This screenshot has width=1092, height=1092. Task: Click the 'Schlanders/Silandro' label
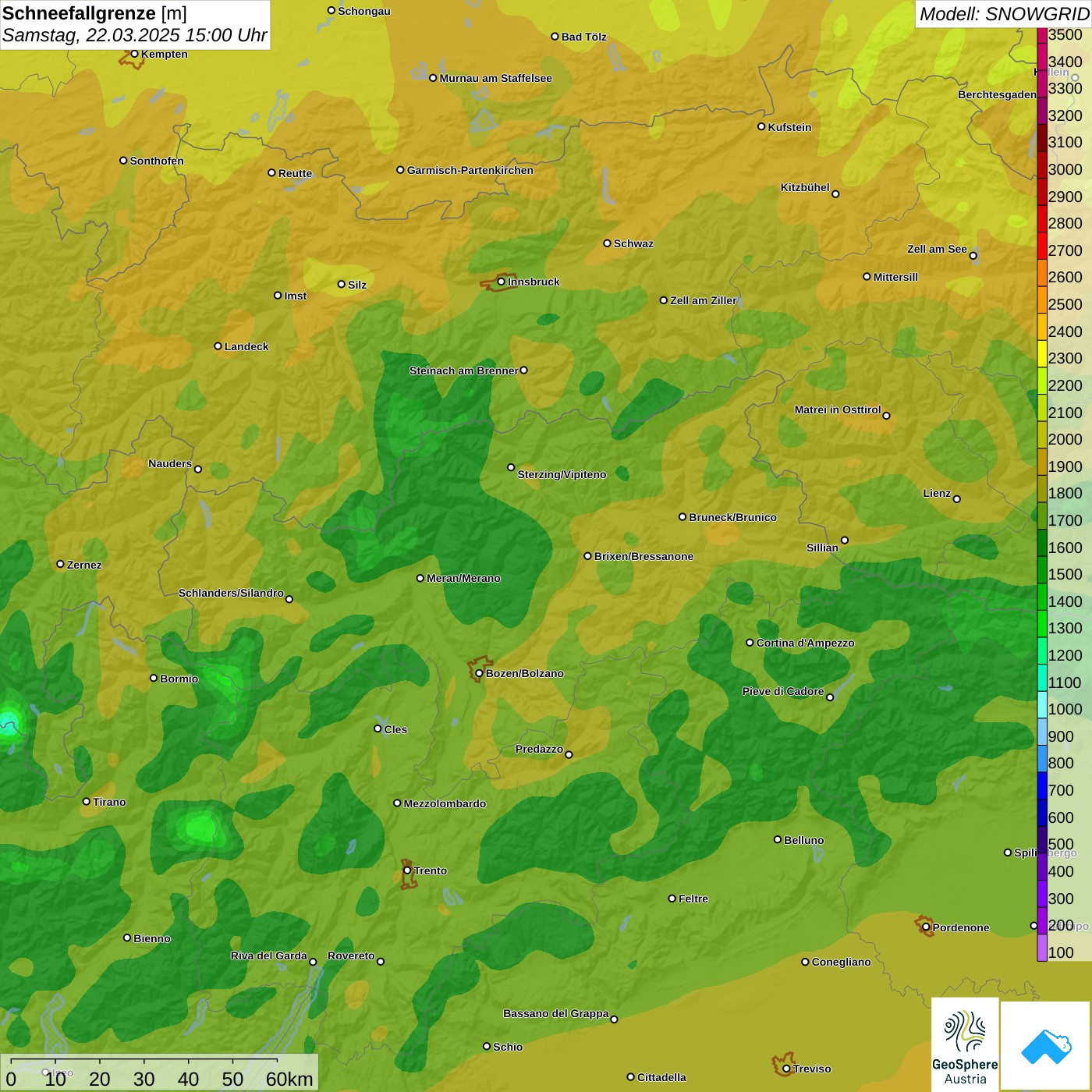tap(231, 593)
